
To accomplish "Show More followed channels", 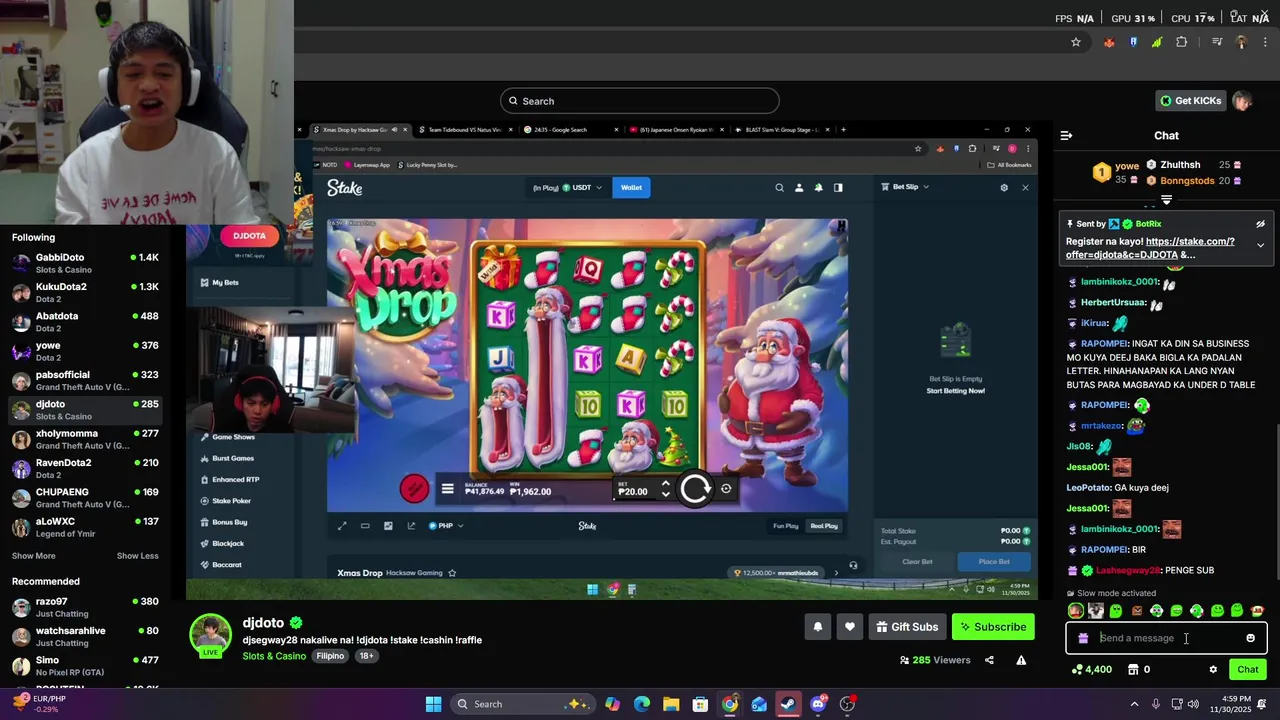I will click(x=34, y=556).
